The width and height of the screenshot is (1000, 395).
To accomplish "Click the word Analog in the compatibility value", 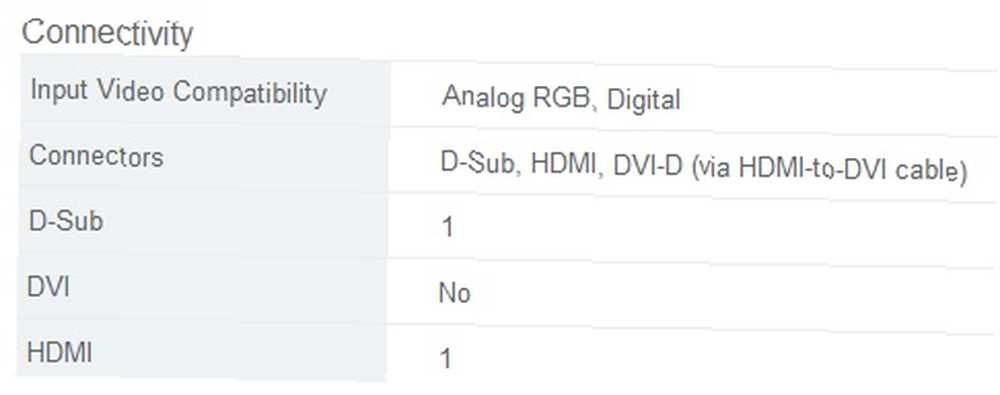I will [x=483, y=99].
